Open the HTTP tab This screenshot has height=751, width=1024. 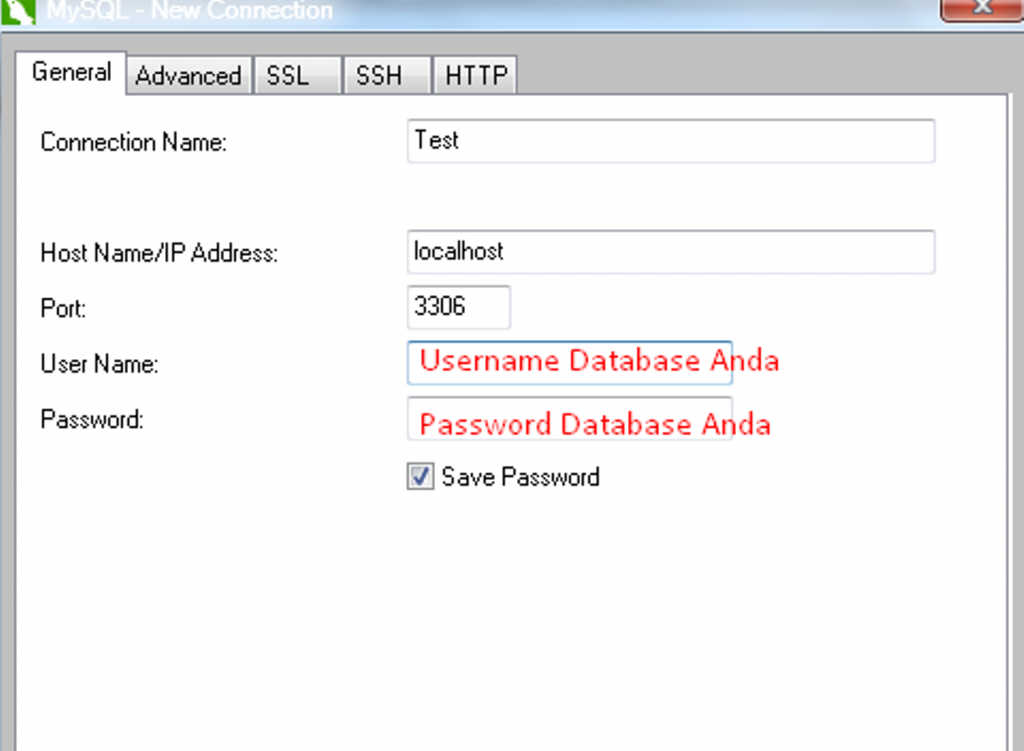(x=474, y=74)
